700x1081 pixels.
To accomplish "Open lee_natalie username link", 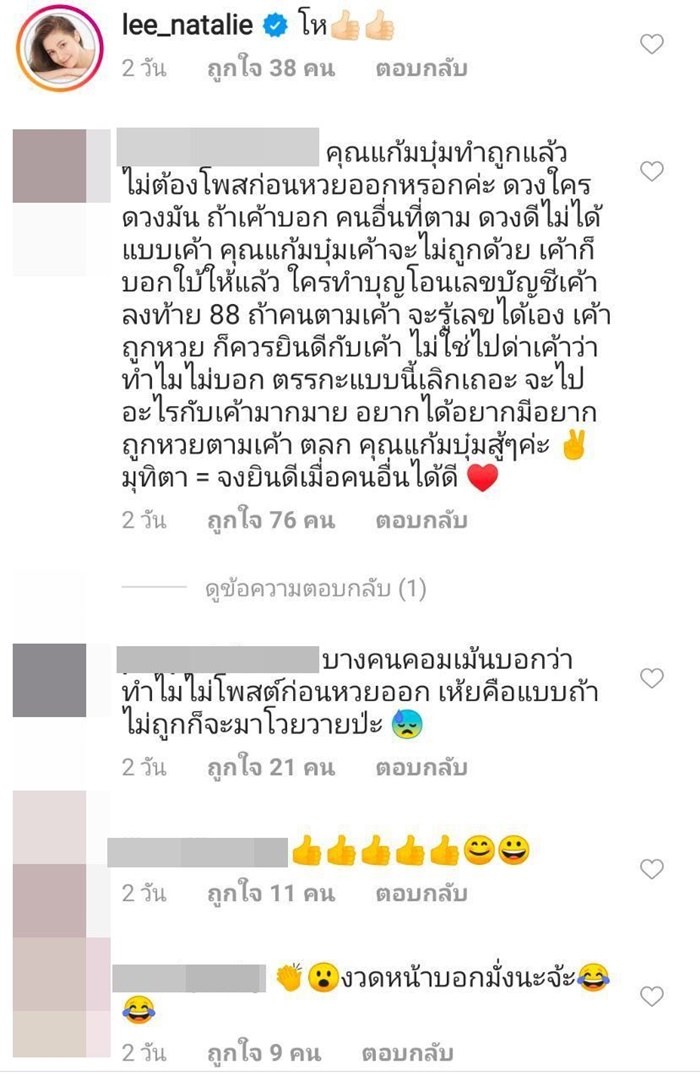I will click(187, 26).
